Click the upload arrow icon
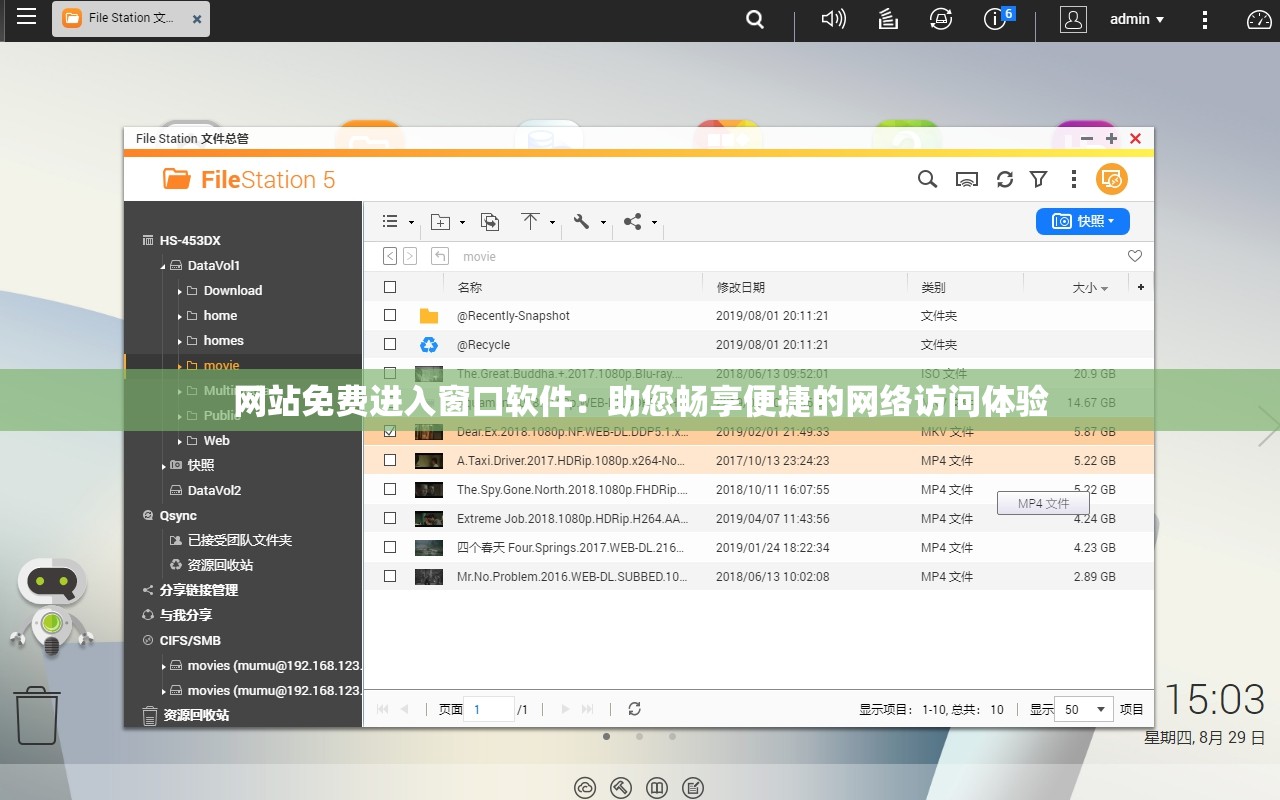This screenshot has height=800, width=1280. click(530, 222)
